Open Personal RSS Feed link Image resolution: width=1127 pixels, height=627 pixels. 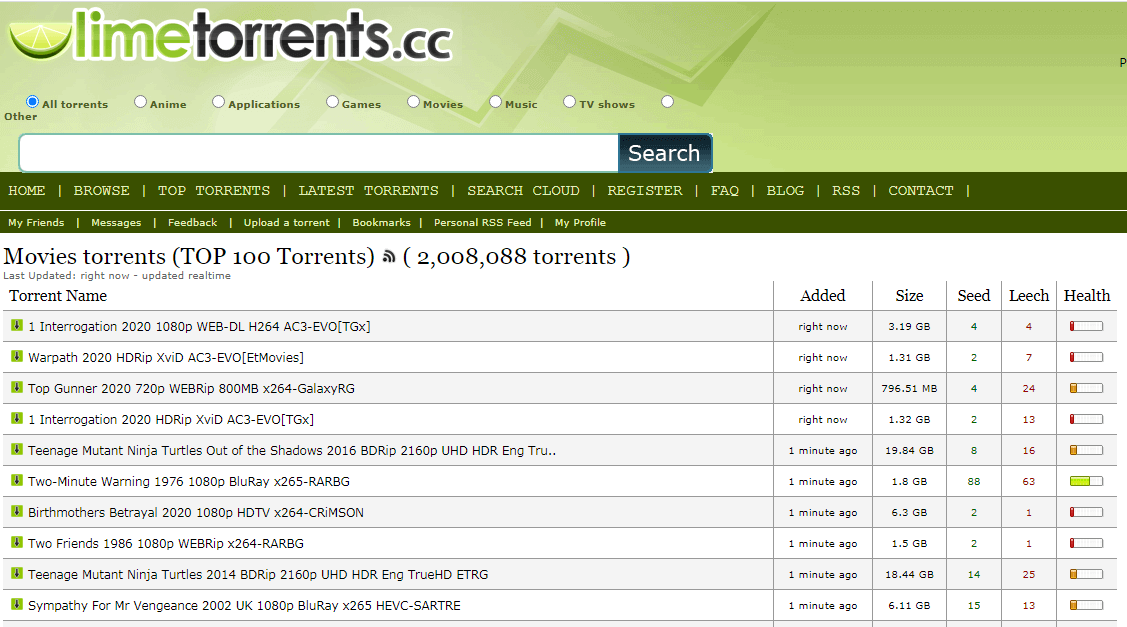pyautogui.click(x=483, y=222)
